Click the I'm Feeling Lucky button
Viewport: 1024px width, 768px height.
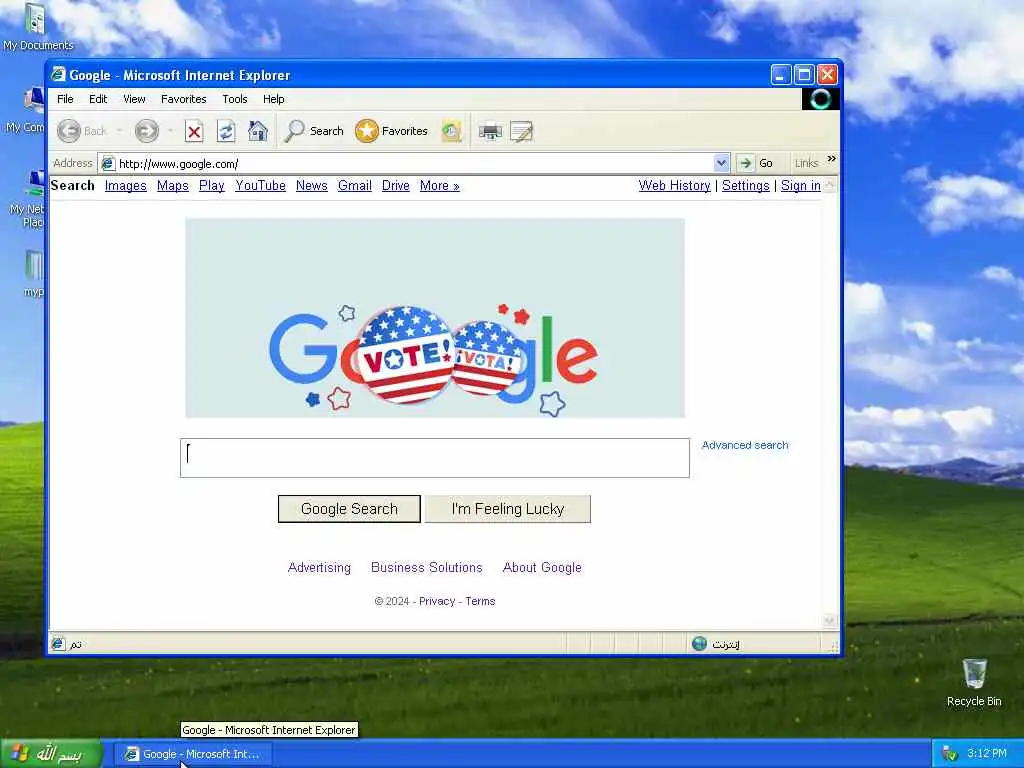[x=508, y=509]
